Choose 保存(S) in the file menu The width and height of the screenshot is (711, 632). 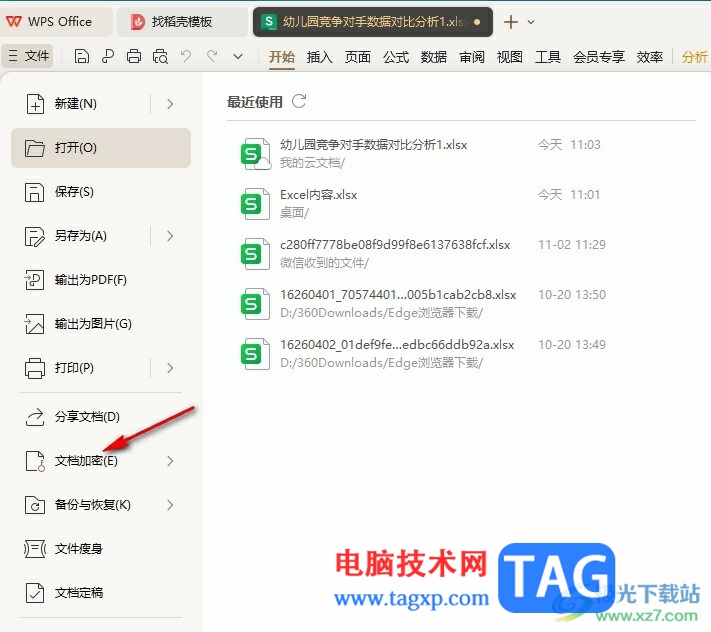coord(101,192)
